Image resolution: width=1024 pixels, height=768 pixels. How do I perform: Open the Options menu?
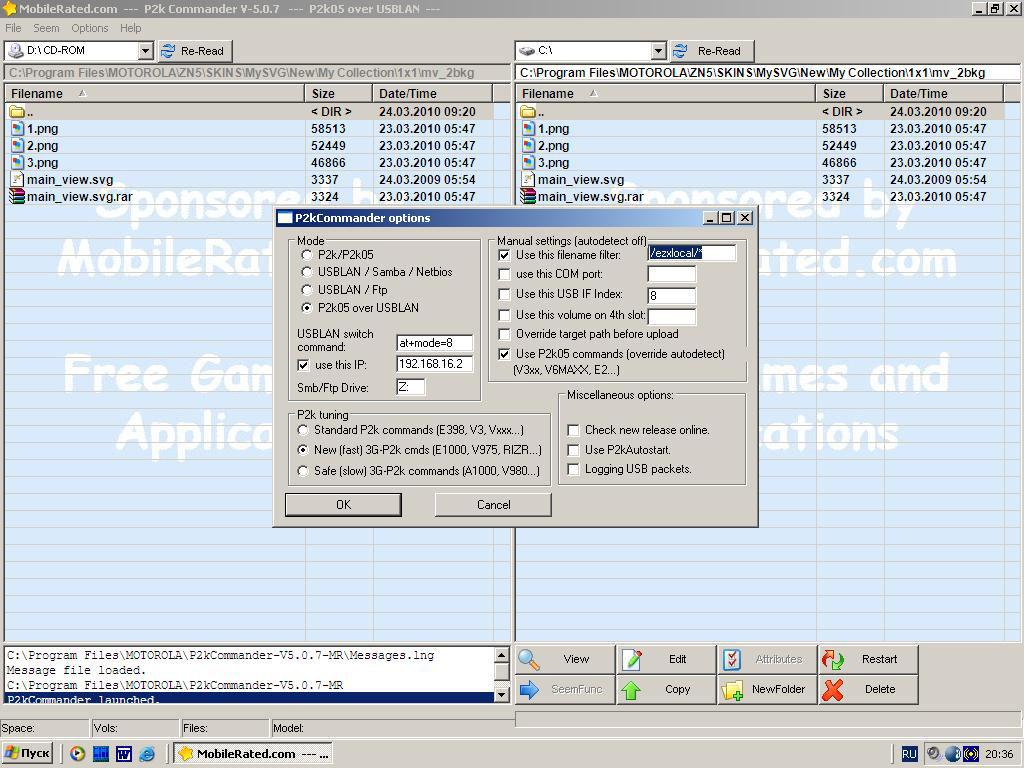click(x=89, y=28)
